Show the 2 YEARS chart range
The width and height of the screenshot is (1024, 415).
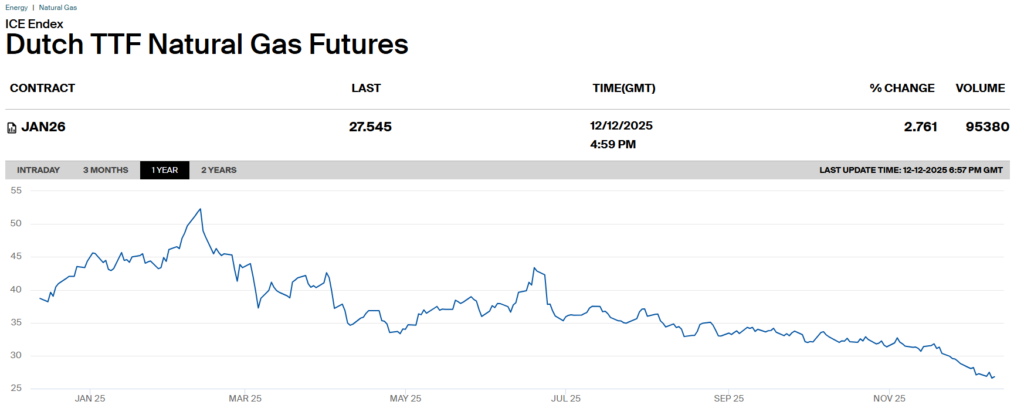219,170
